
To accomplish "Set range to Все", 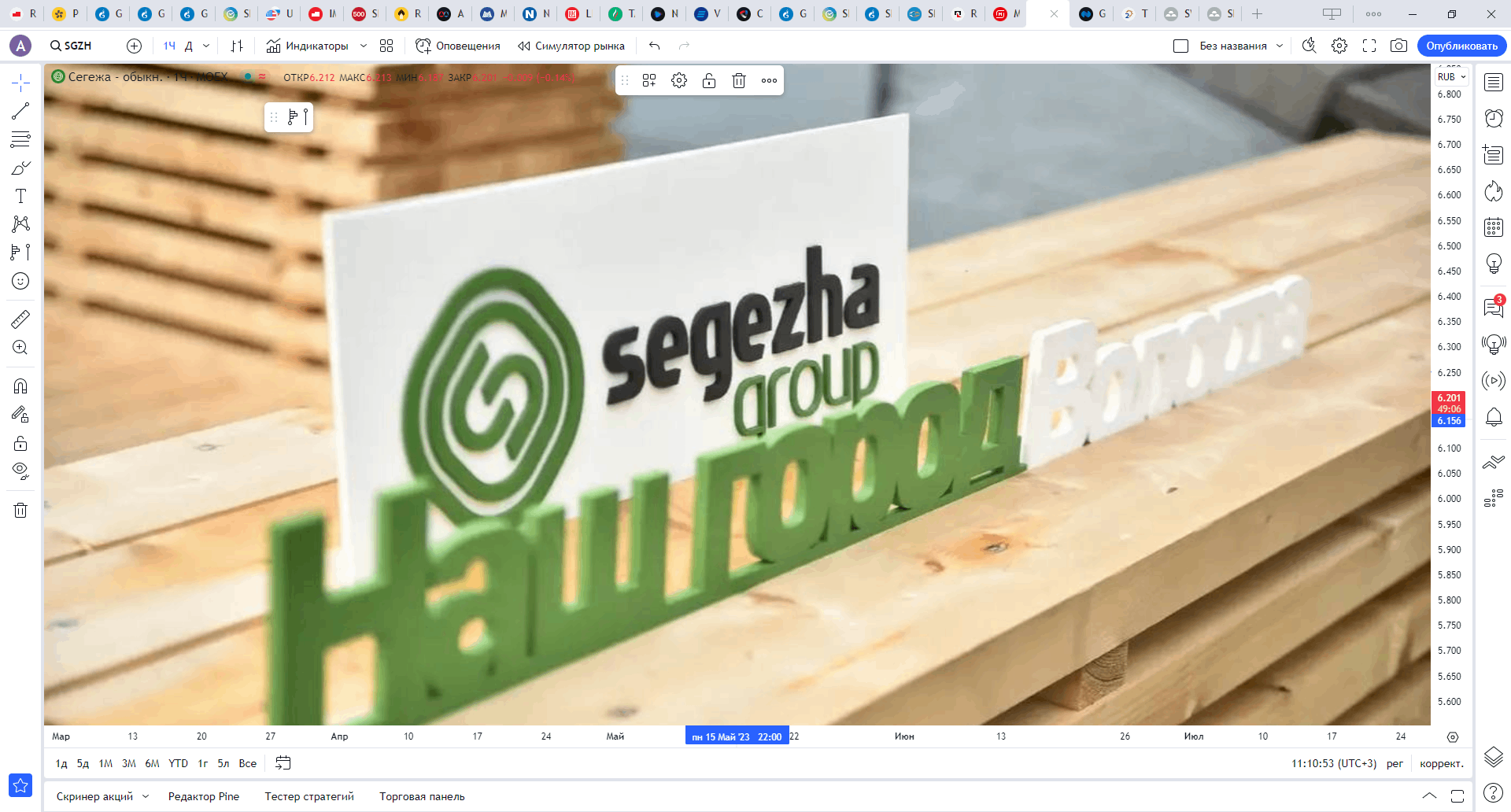I will point(248,763).
